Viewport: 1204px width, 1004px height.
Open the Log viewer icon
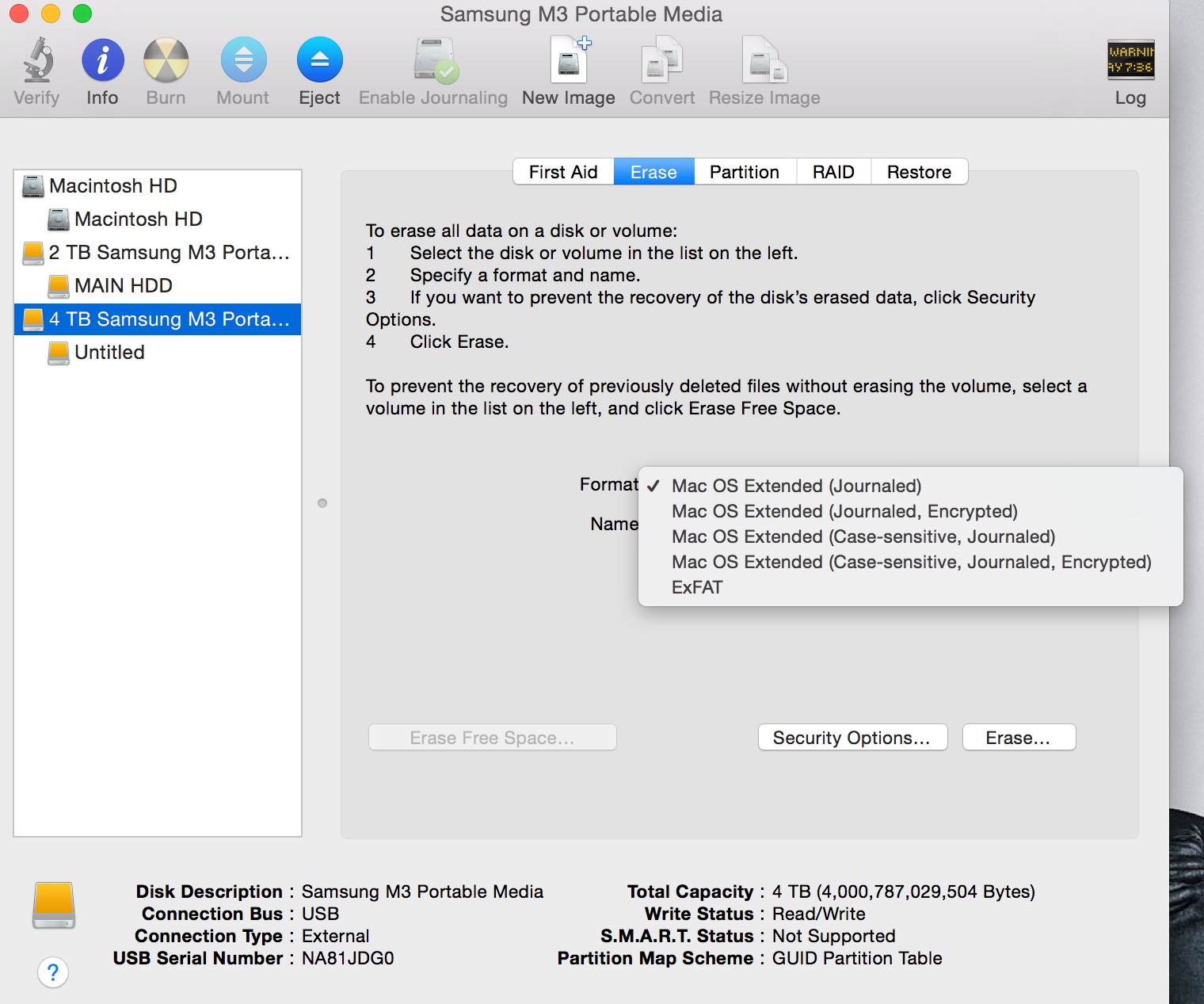pyautogui.click(x=1130, y=60)
